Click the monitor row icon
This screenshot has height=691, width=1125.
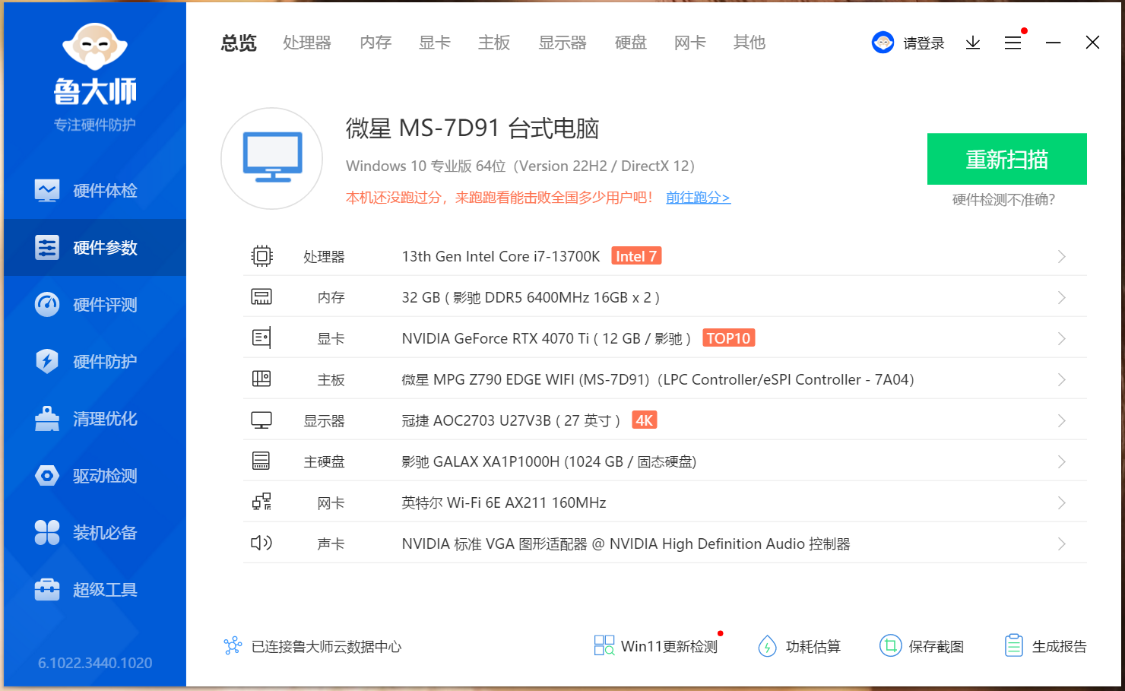pyautogui.click(x=262, y=420)
